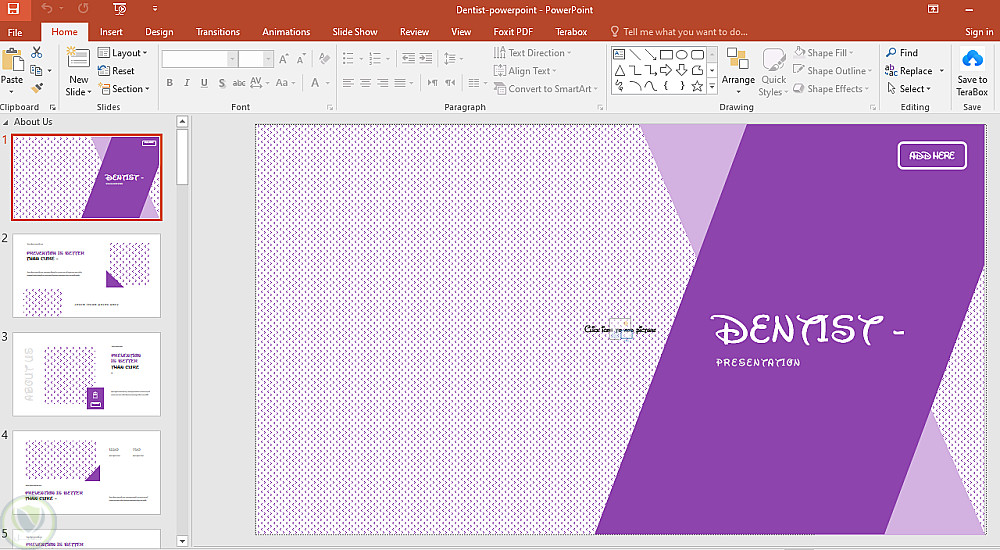Select the Format Painter brush

tap(37, 89)
